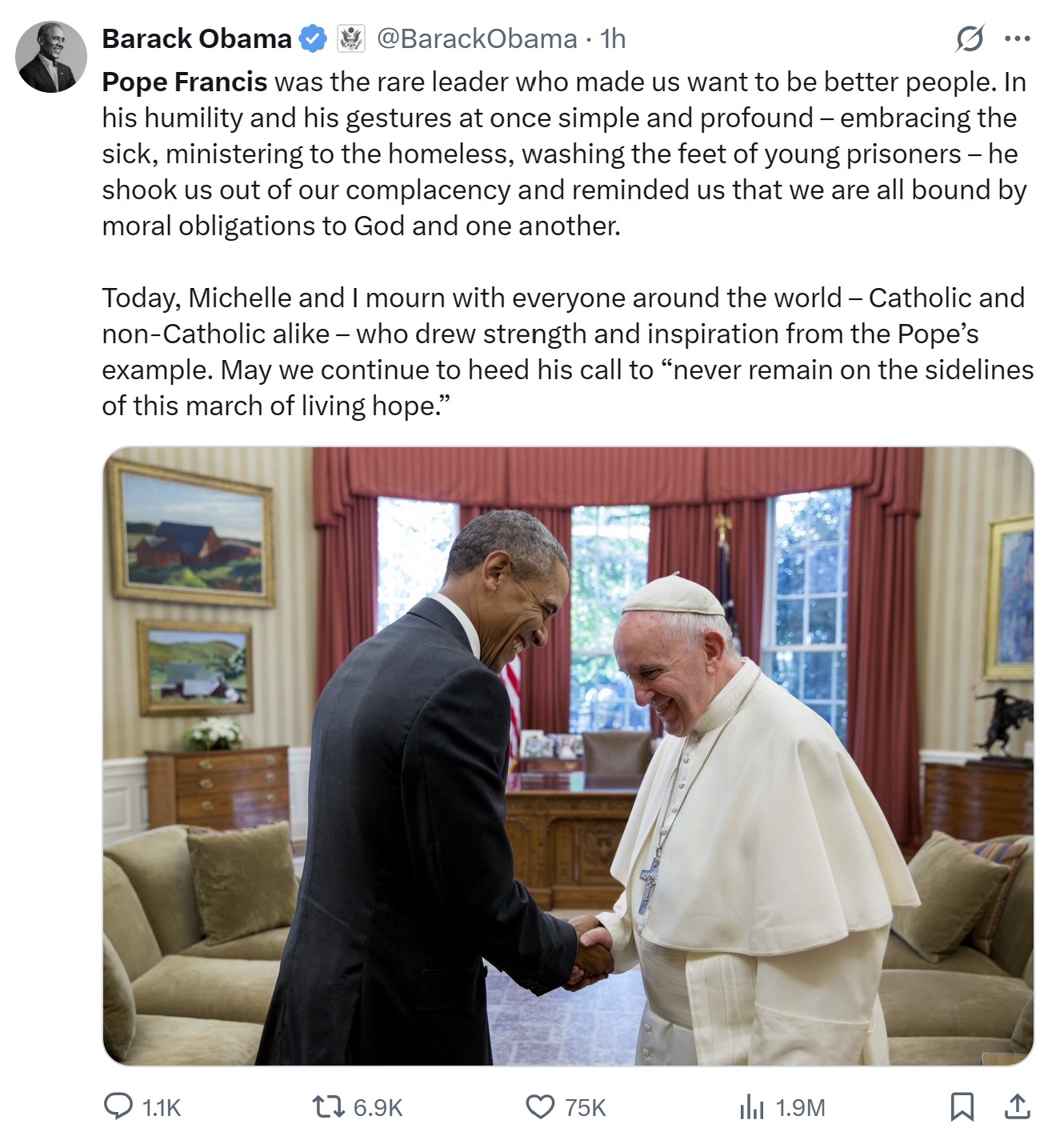
Task: Click the 1.1K replies count
Action: pyautogui.click(x=162, y=1108)
